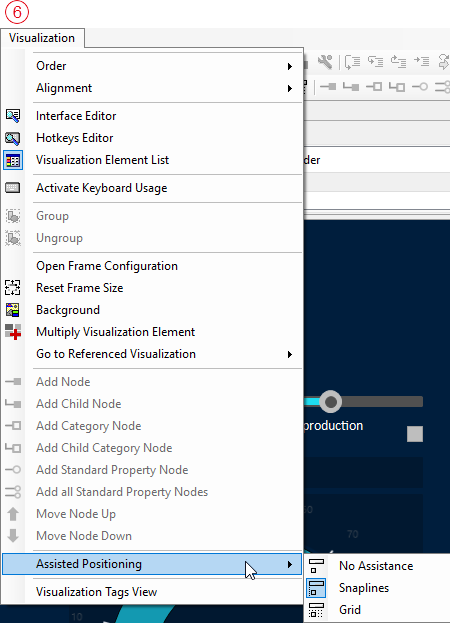The width and height of the screenshot is (450, 623).
Task: Click the Activate Keyboard Usage keyboard icon
Action: pos(13,188)
